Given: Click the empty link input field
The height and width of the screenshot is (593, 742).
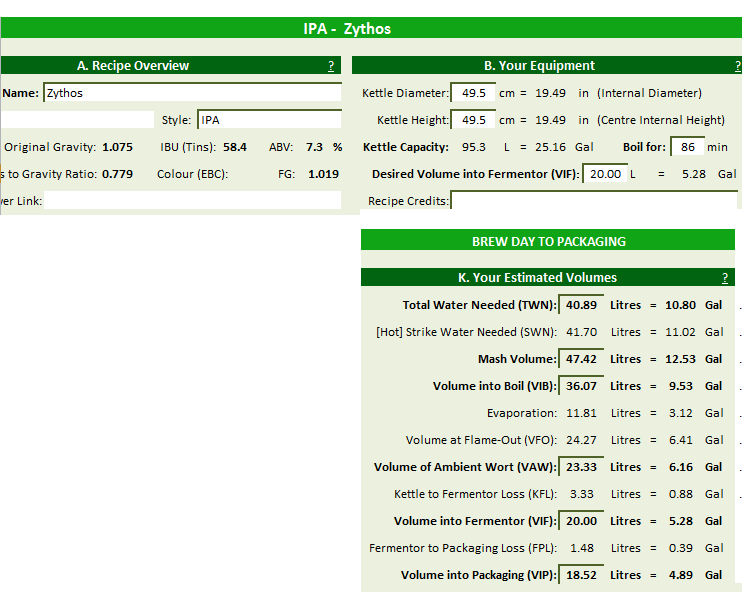Looking at the screenshot, I should point(192,201).
